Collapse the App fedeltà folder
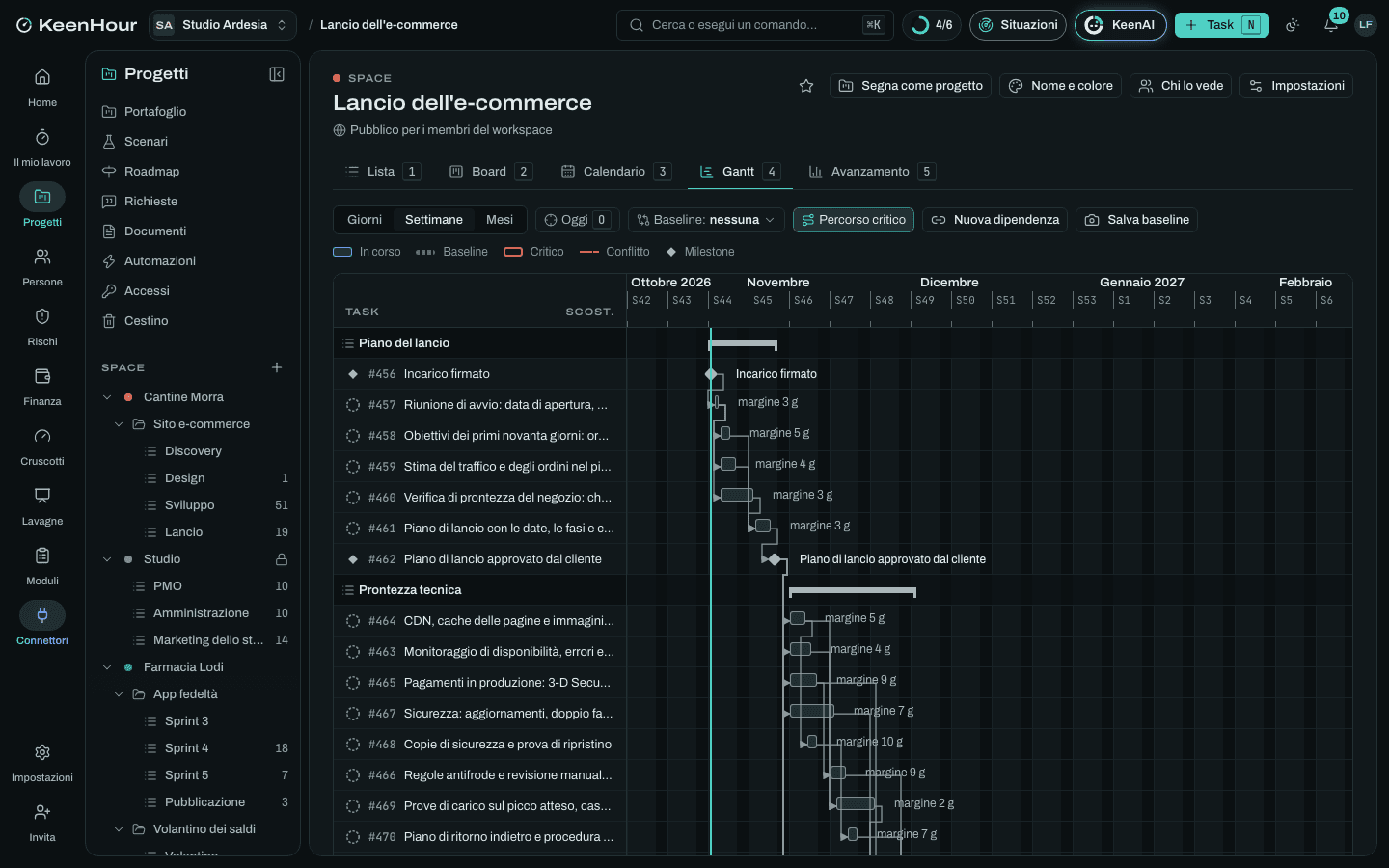The height and width of the screenshot is (868, 1389). [119, 694]
